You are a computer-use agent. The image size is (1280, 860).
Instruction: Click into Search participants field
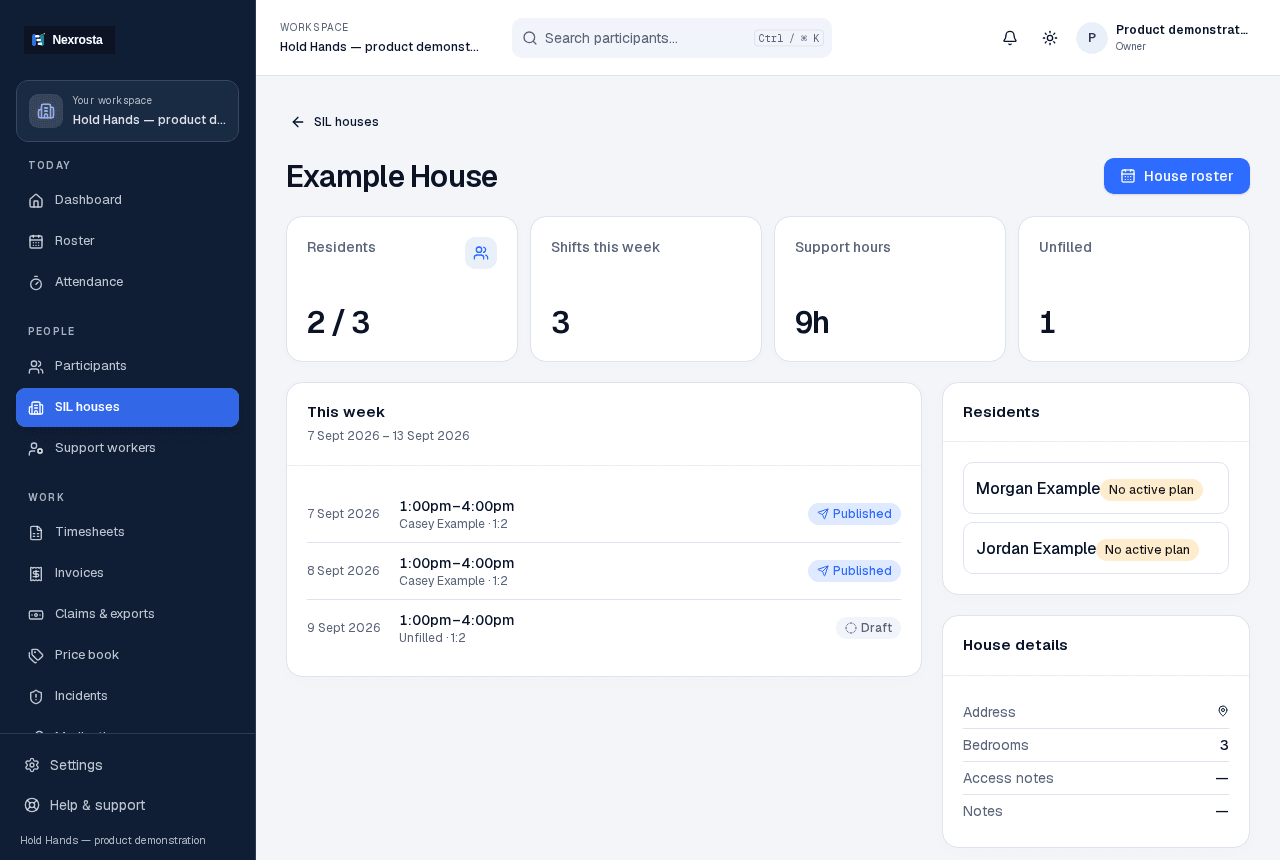tap(672, 38)
